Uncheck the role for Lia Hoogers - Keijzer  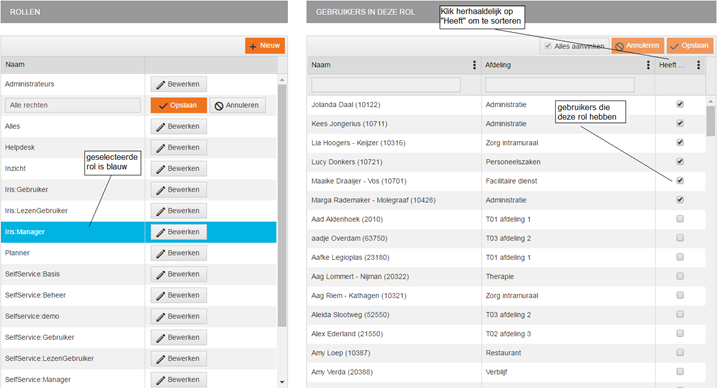680,143
